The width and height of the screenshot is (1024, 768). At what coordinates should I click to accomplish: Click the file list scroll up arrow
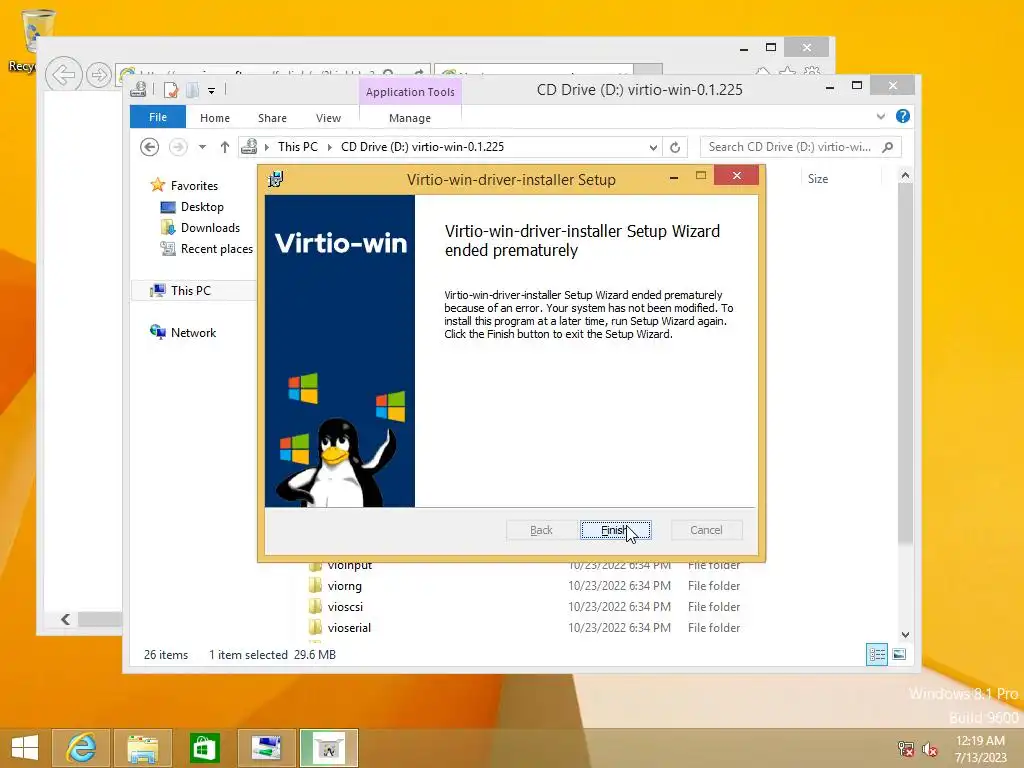pyautogui.click(x=905, y=175)
